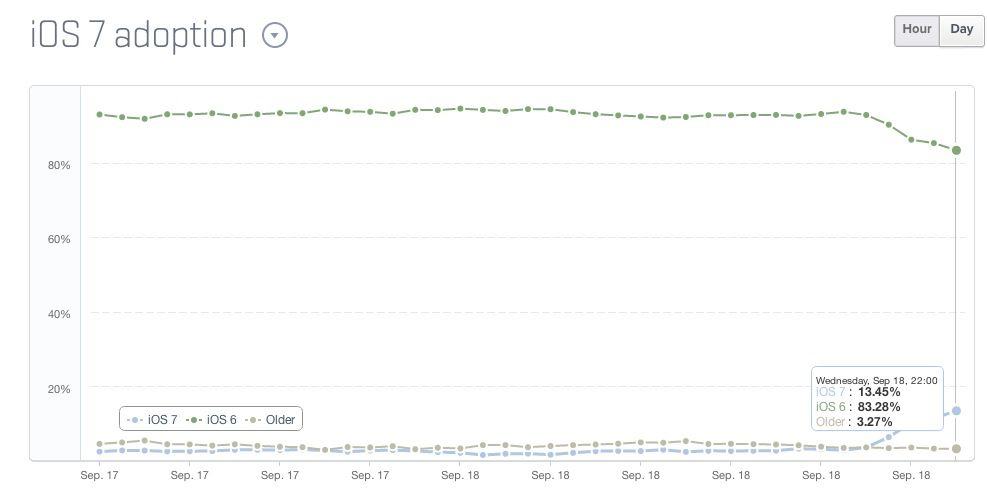Click the first iOS 6 data point on left

tap(99, 114)
